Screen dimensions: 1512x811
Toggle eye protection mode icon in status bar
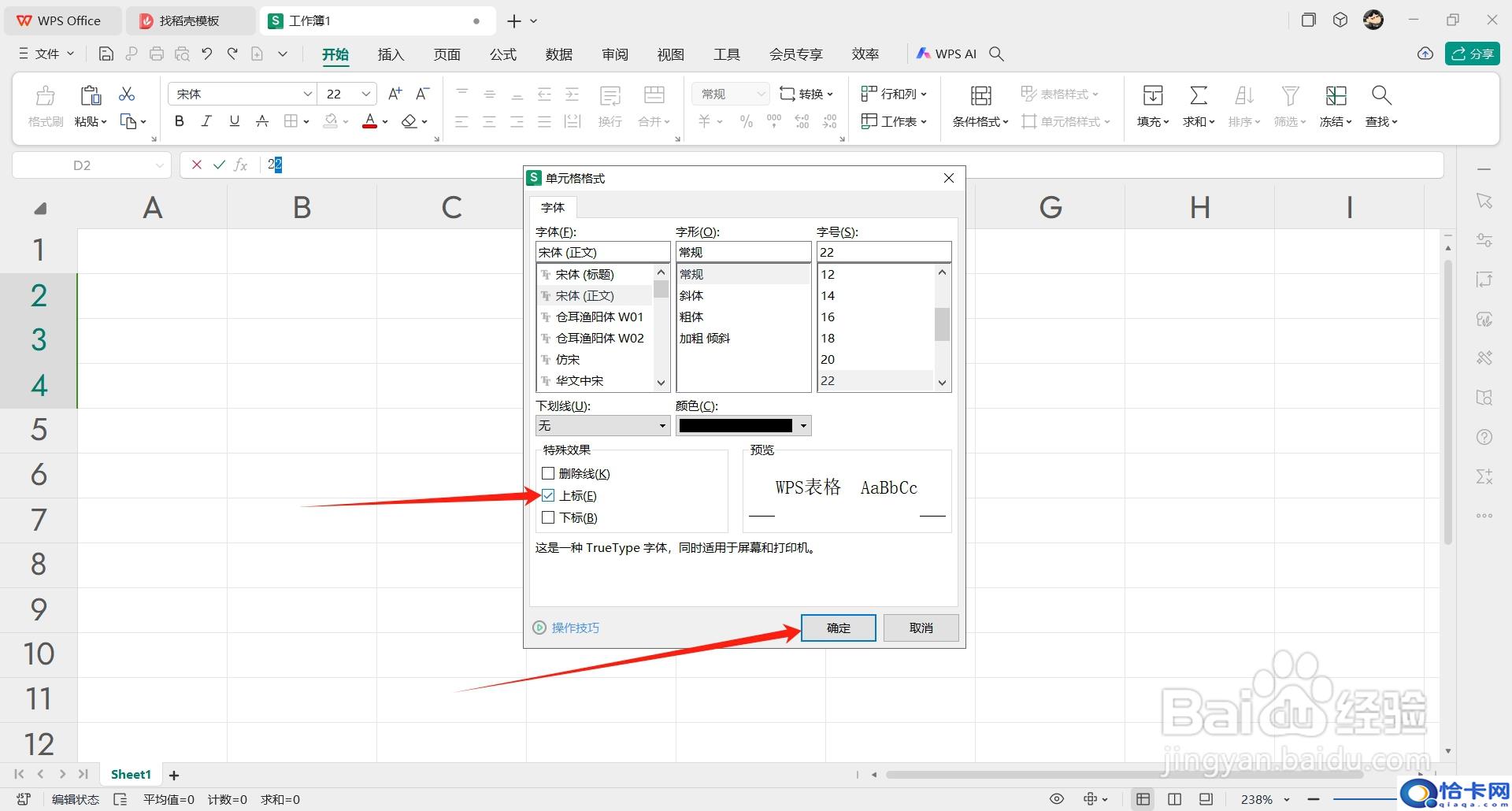[1057, 799]
